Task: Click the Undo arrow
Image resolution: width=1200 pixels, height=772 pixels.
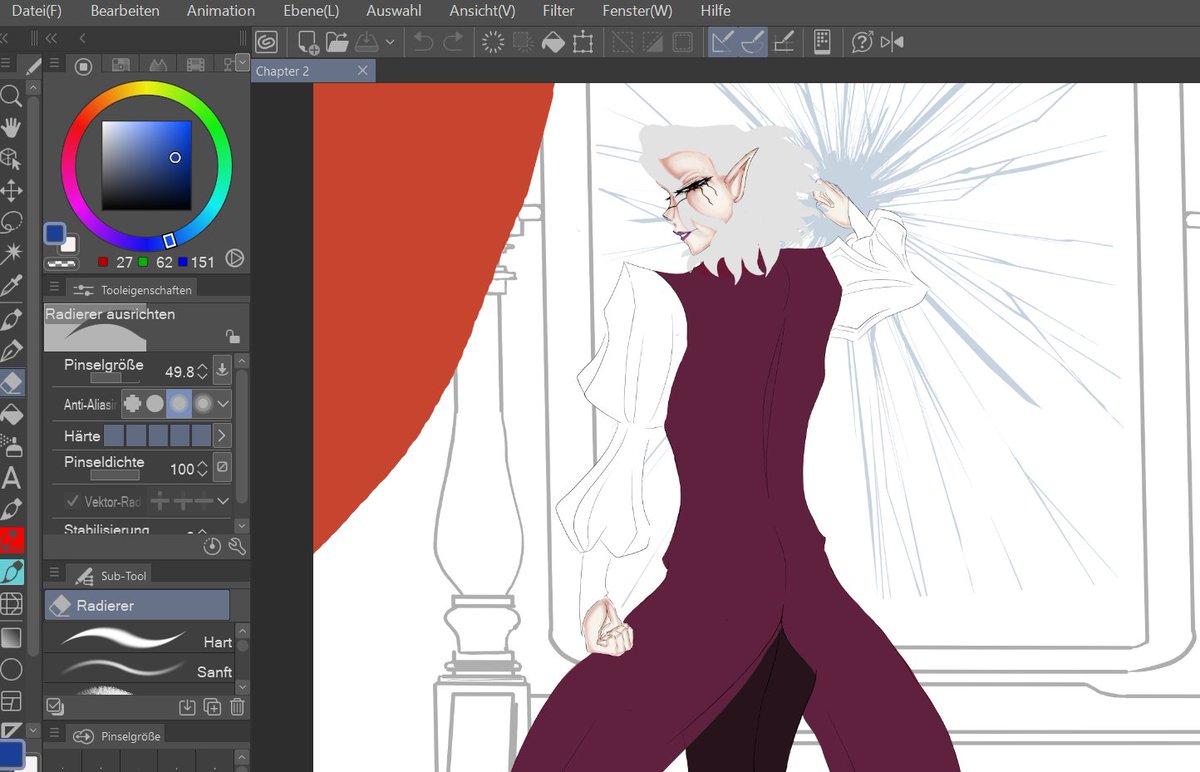Action: [422, 41]
